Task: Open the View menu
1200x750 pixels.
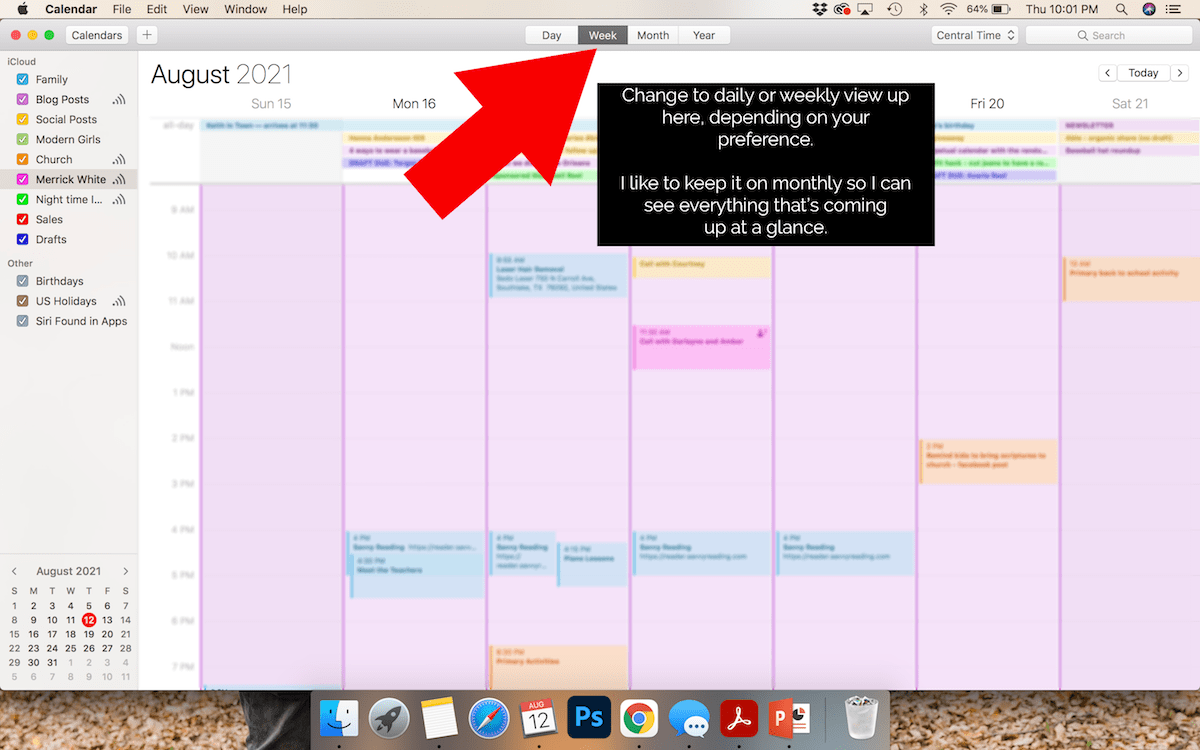Action: 195,9
